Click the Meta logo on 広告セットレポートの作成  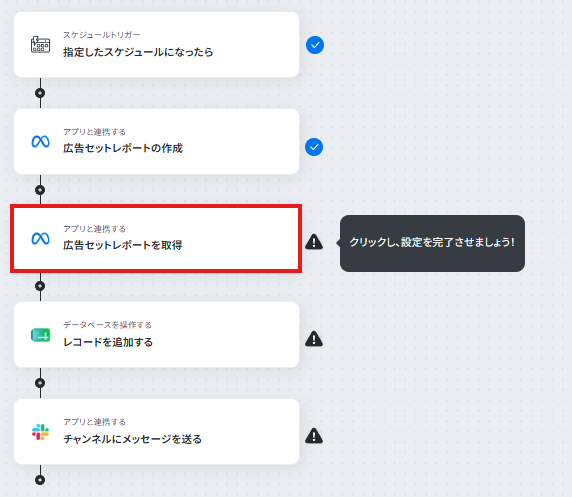40,142
